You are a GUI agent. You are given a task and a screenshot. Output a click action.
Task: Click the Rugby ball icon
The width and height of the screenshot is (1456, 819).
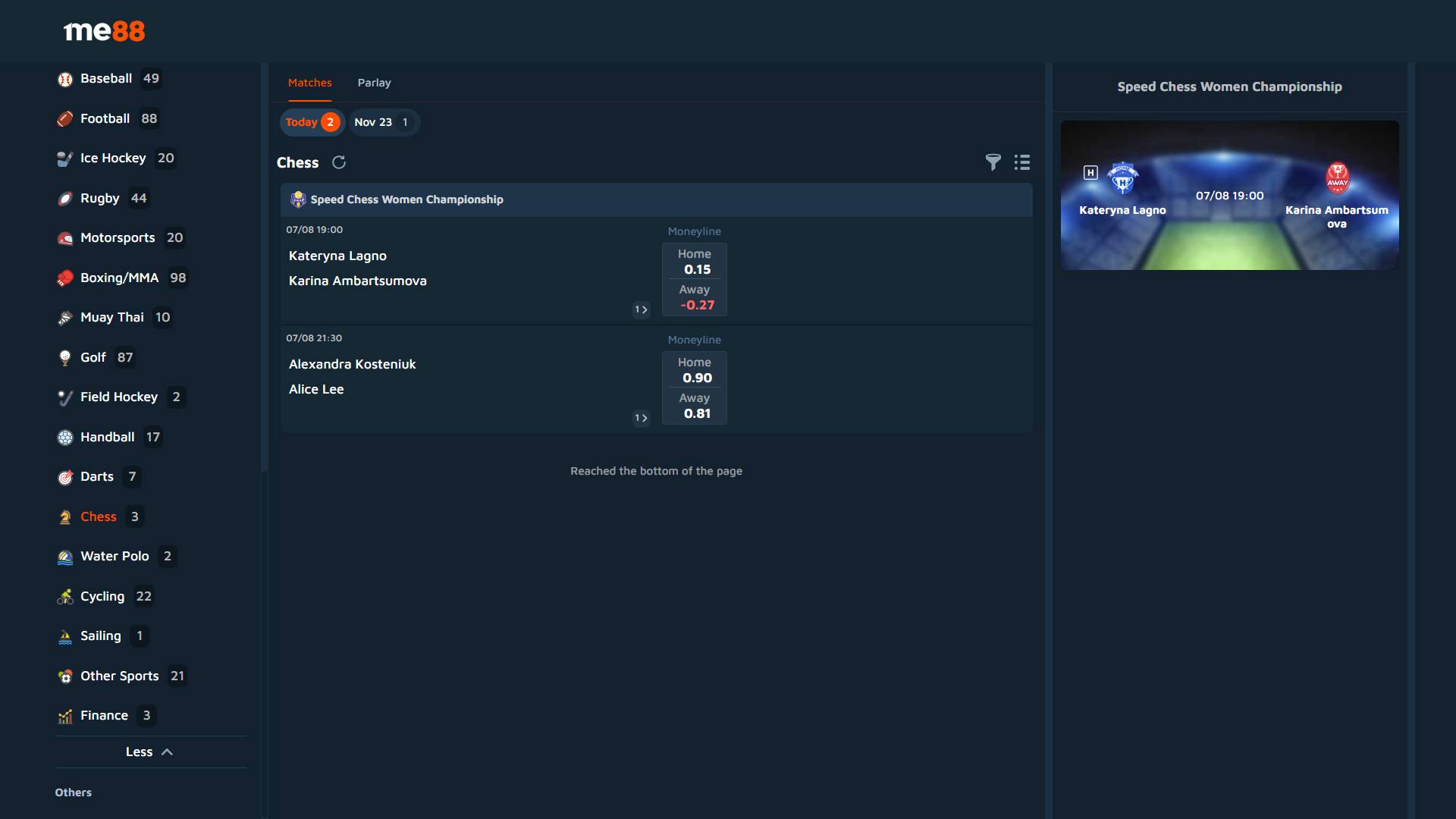coord(65,199)
